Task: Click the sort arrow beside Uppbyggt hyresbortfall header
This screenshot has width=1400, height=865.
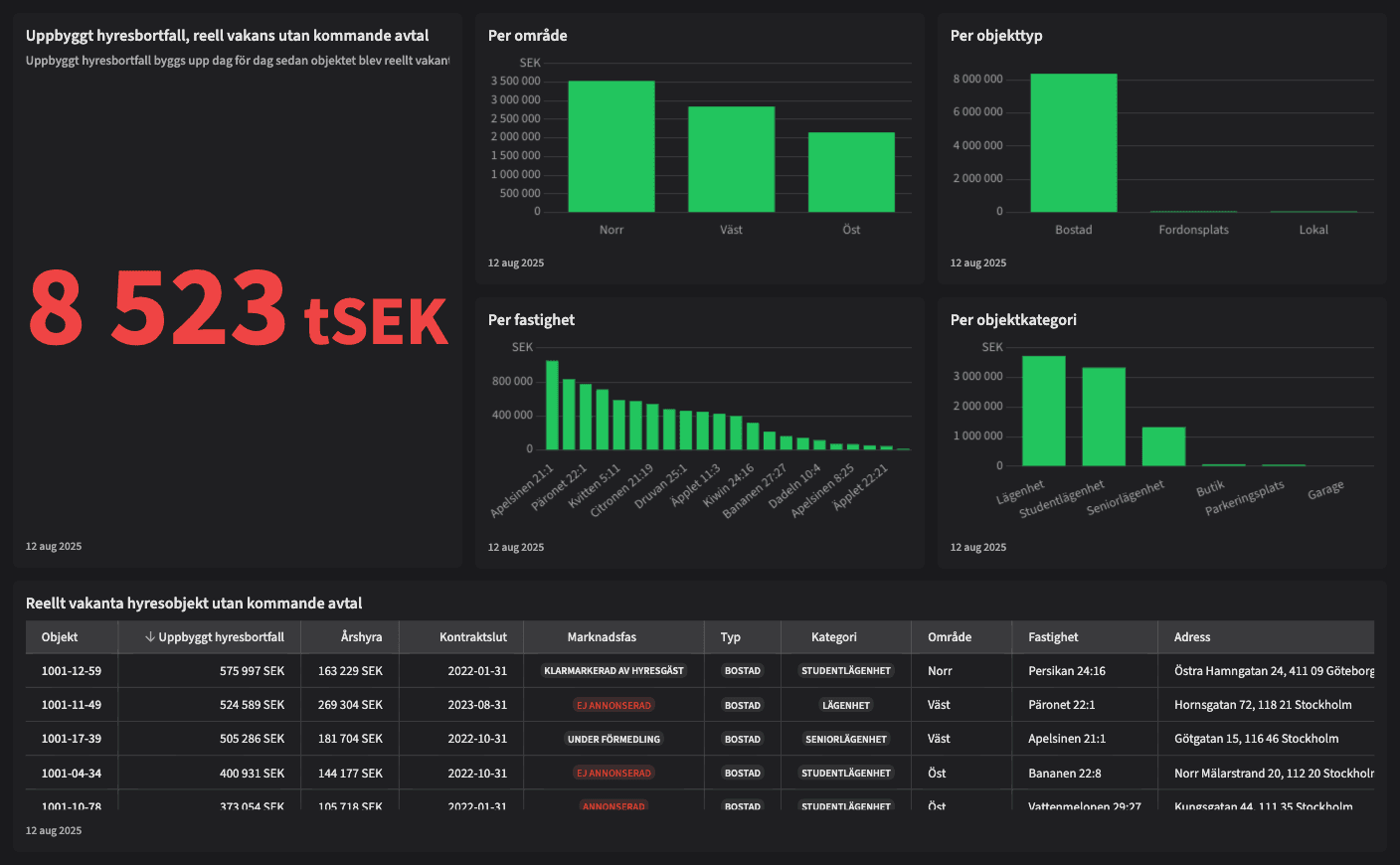Action: pyautogui.click(x=149, y=637)
